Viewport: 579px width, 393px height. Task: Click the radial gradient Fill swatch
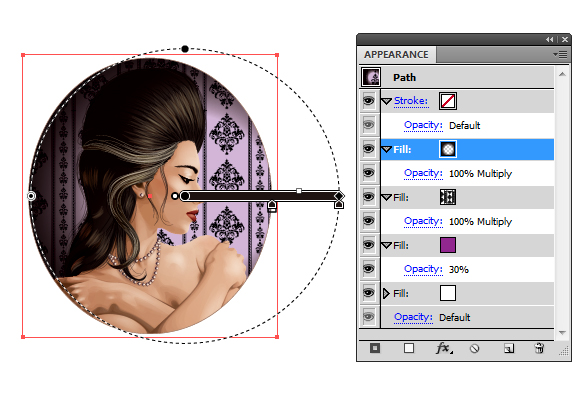[448, 149]
